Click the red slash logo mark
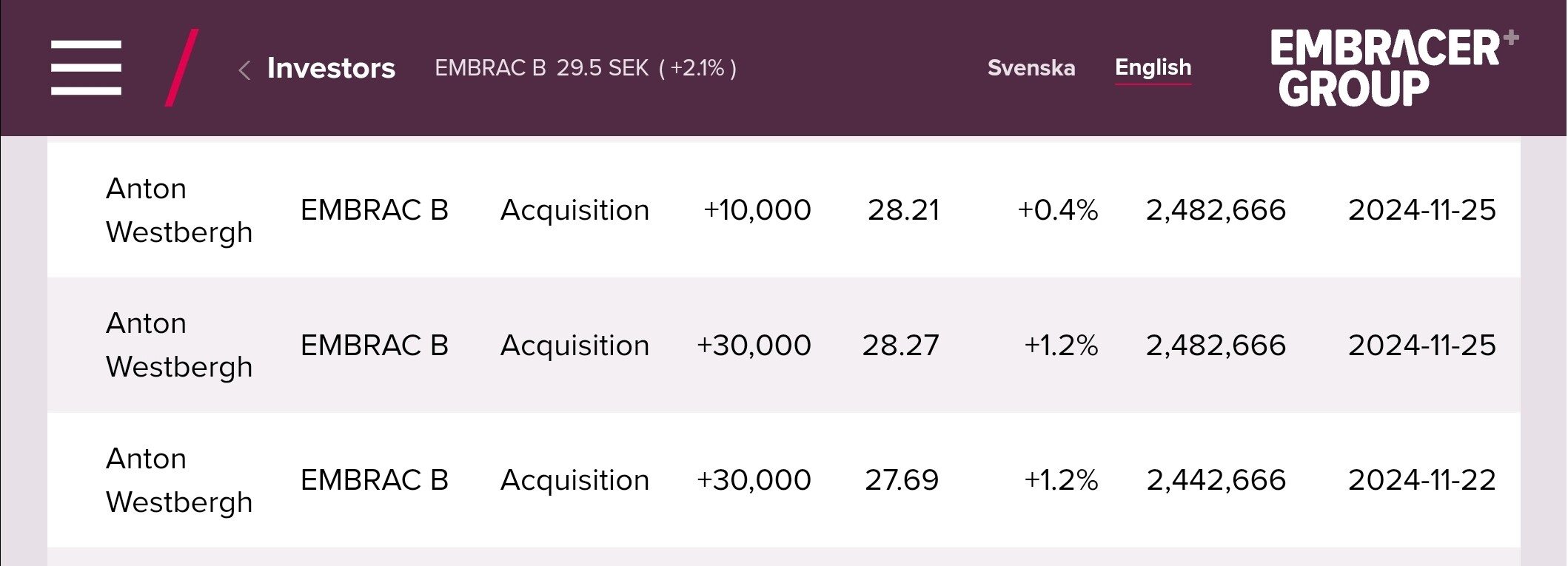Viewport: 1568px width, 566px height. point(181,68)
